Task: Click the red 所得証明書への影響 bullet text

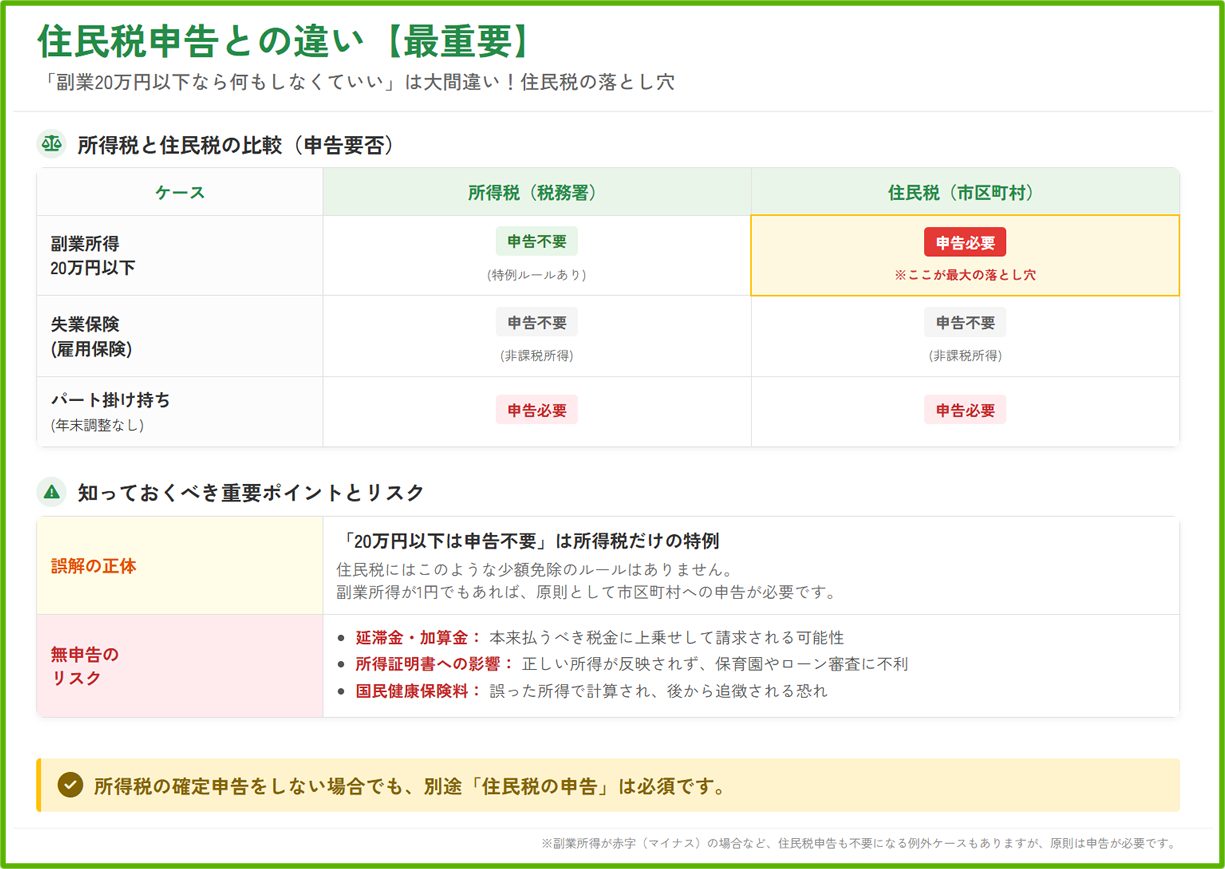Action: pyautogui.click(x=434, y=664)
